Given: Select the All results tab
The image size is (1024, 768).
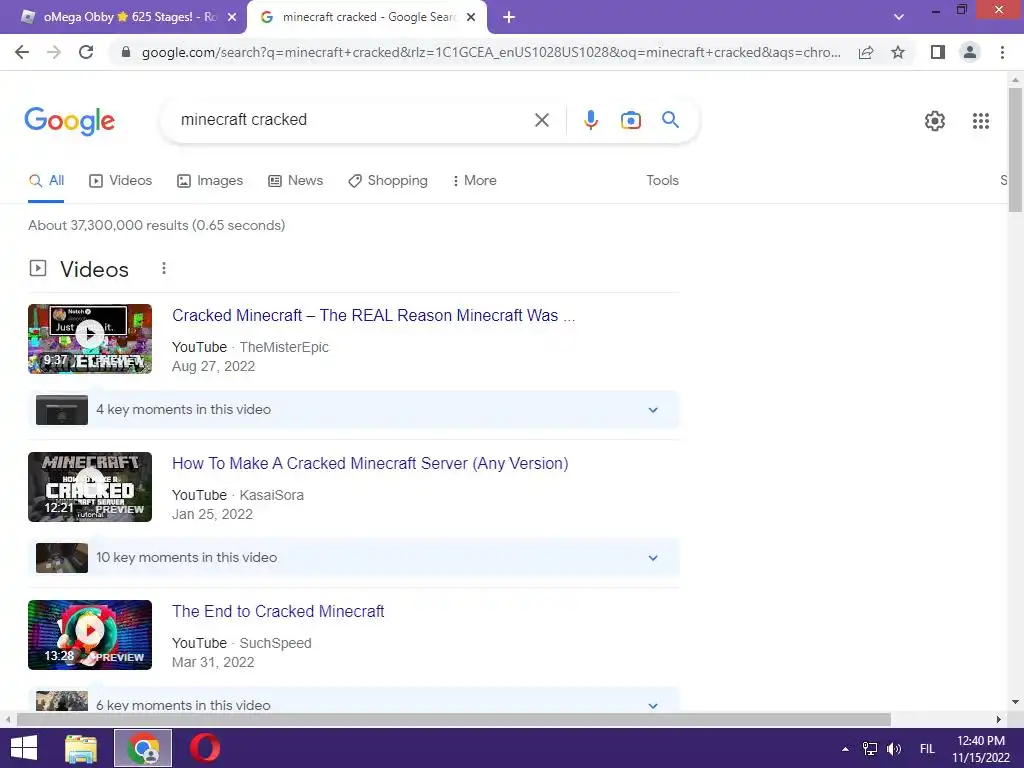Looking at the screenshot, I should coord(46,181).
